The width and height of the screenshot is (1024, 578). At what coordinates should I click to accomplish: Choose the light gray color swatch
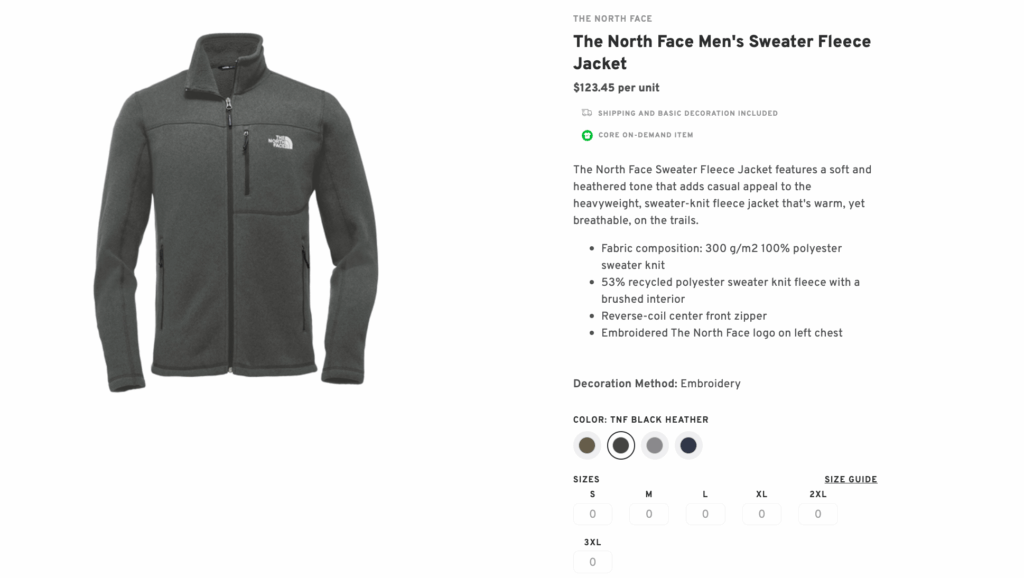(x=654, y=445)
